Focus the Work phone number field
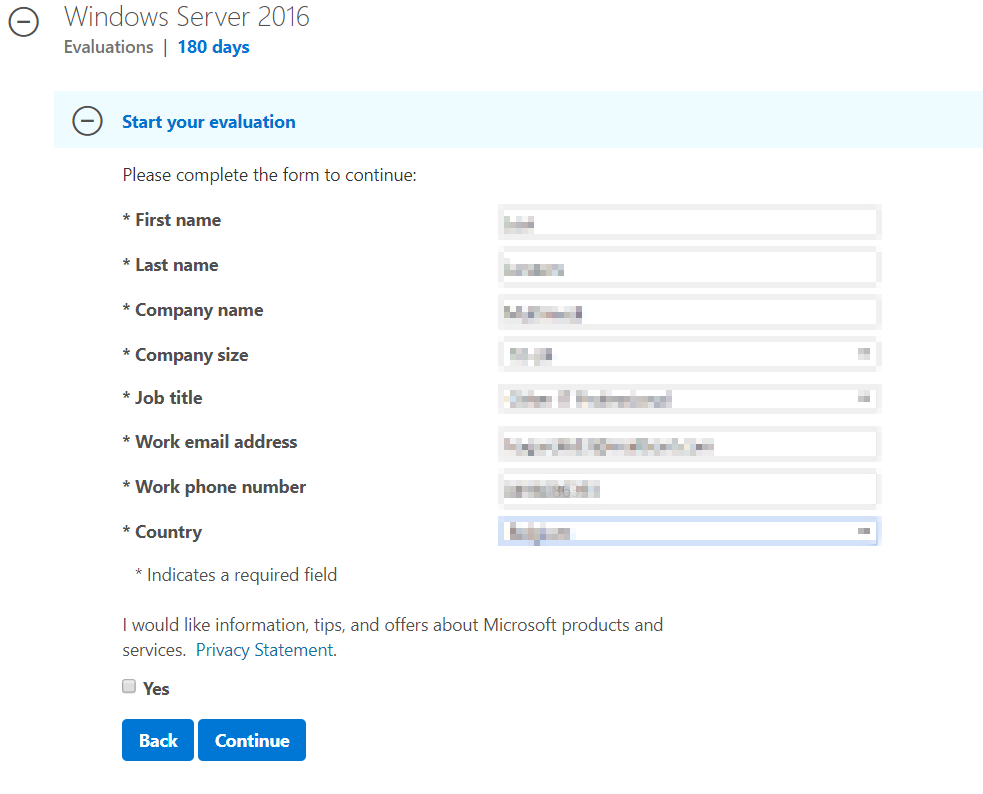Screen dimensions: 983x794 click(690, 489)
